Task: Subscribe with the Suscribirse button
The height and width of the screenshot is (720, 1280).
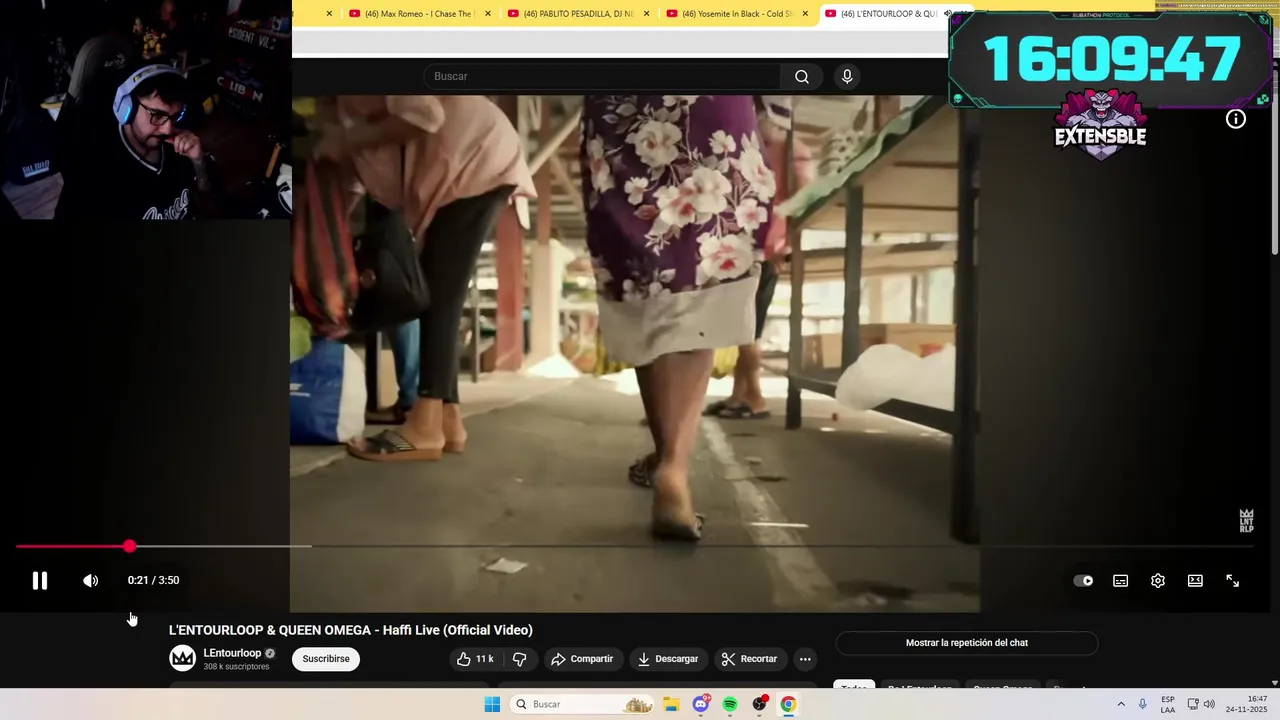Action: coord(326,659)
